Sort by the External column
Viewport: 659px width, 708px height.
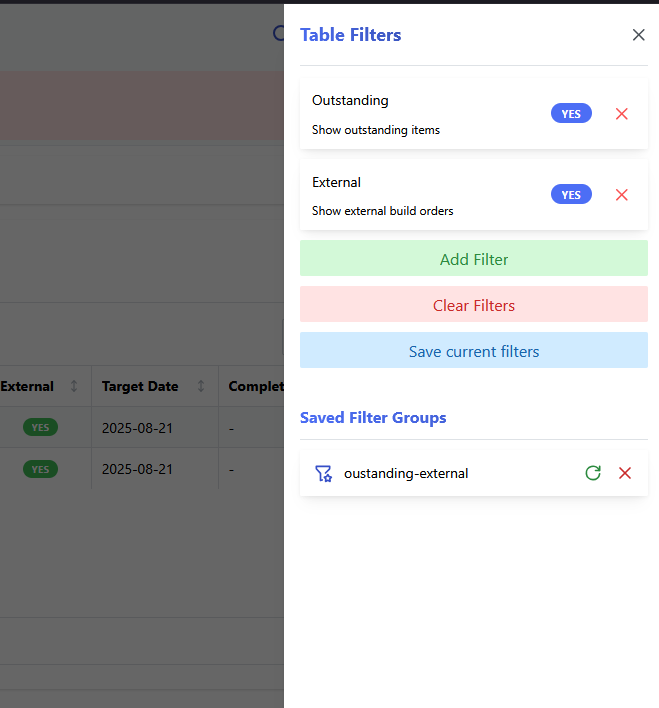pyautogui.click(x=74, y=386)
